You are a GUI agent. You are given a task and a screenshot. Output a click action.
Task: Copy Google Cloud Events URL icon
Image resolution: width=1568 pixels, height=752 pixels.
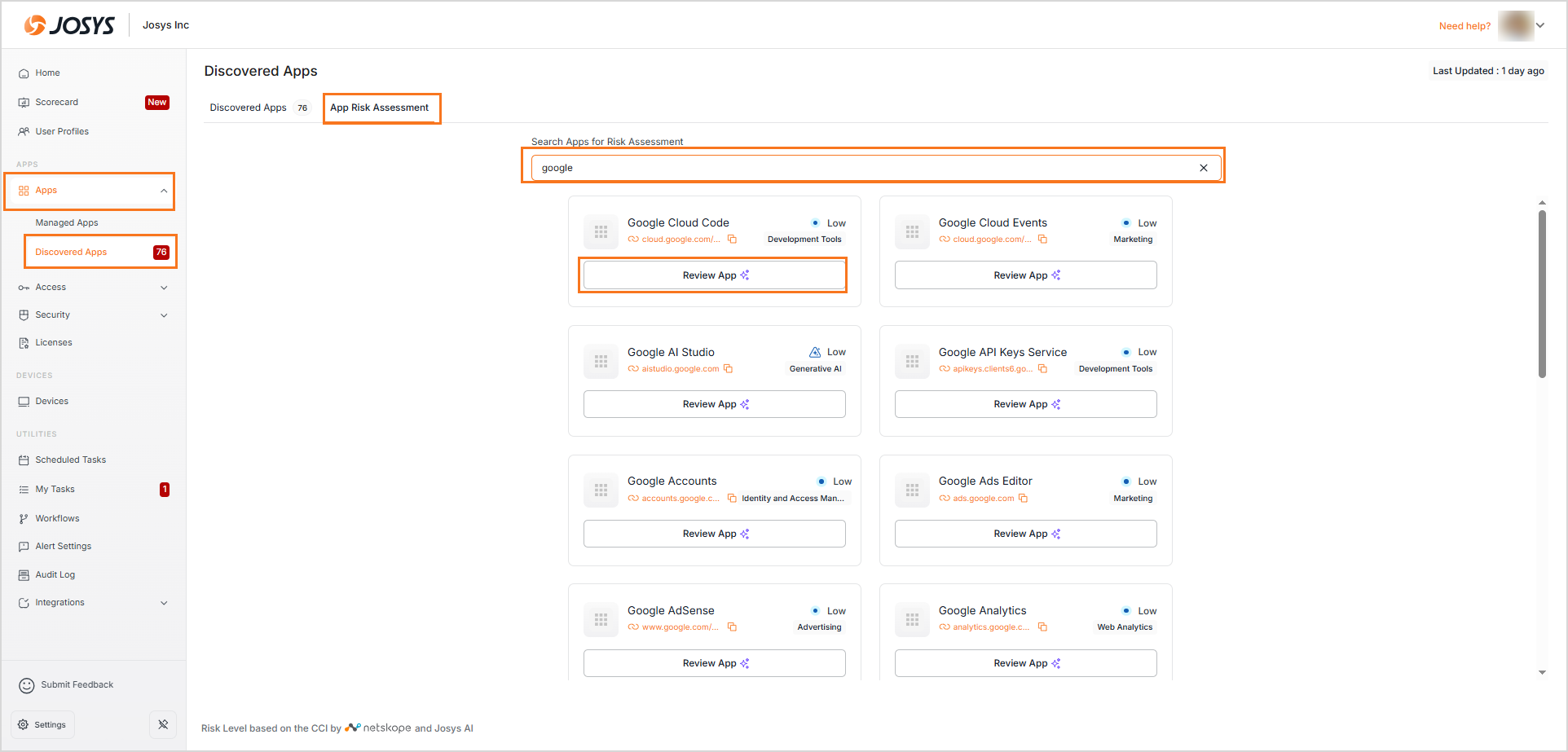coord(1042,240)
